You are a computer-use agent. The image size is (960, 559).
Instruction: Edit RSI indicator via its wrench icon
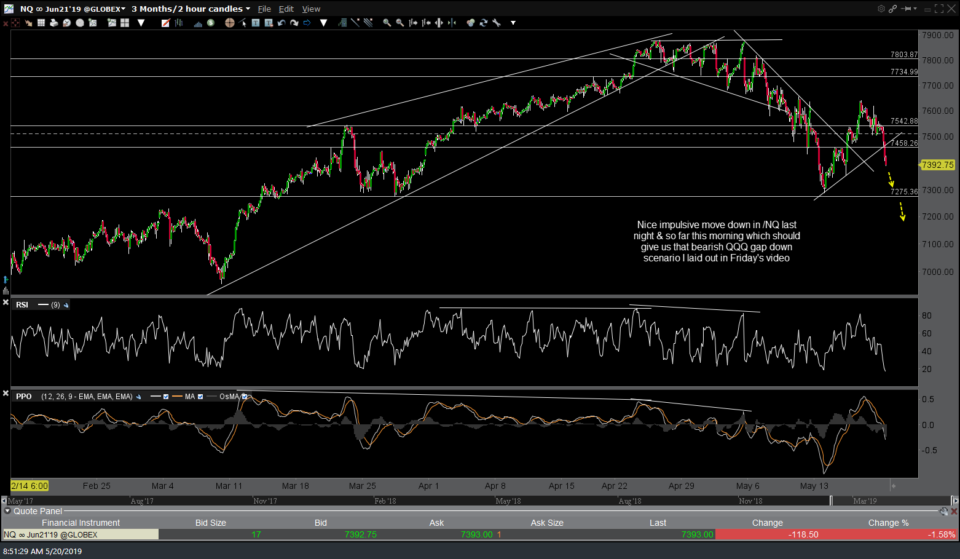(x=66, y=305)
